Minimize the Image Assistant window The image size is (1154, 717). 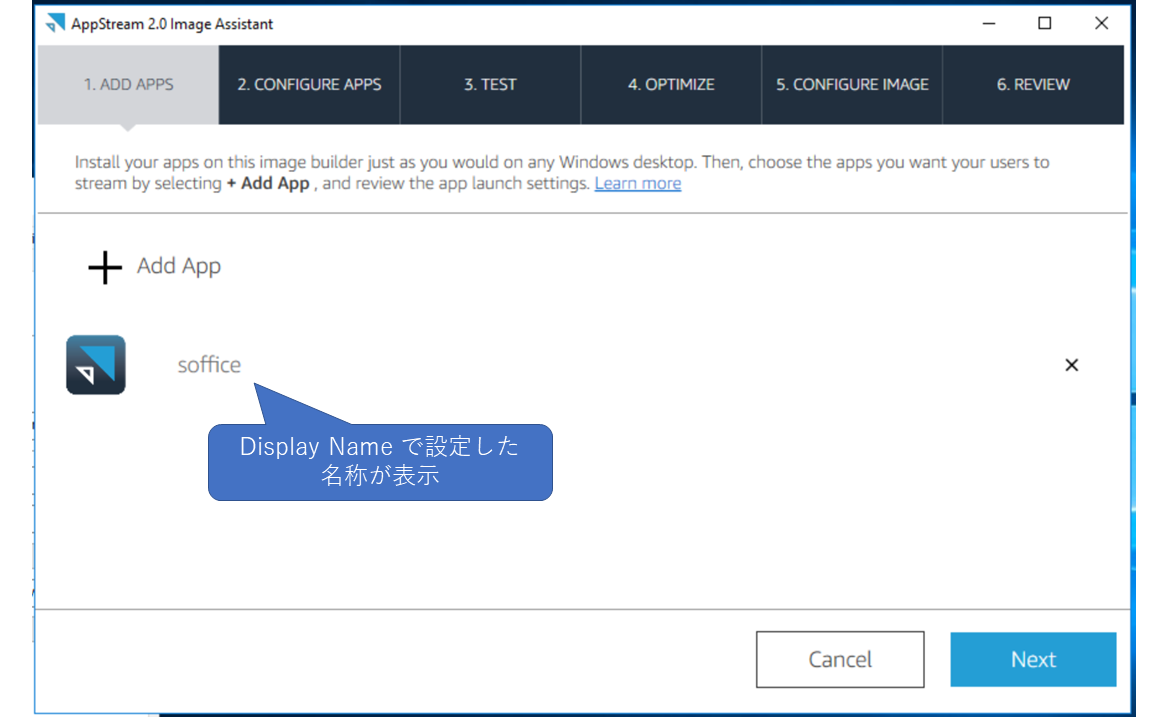pyautogui.click(x=989, y=24)
